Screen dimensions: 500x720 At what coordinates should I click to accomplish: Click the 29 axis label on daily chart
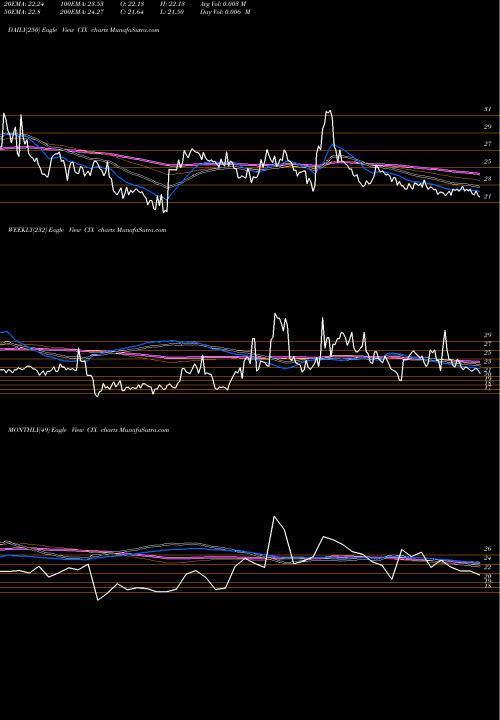pos(488,127)
